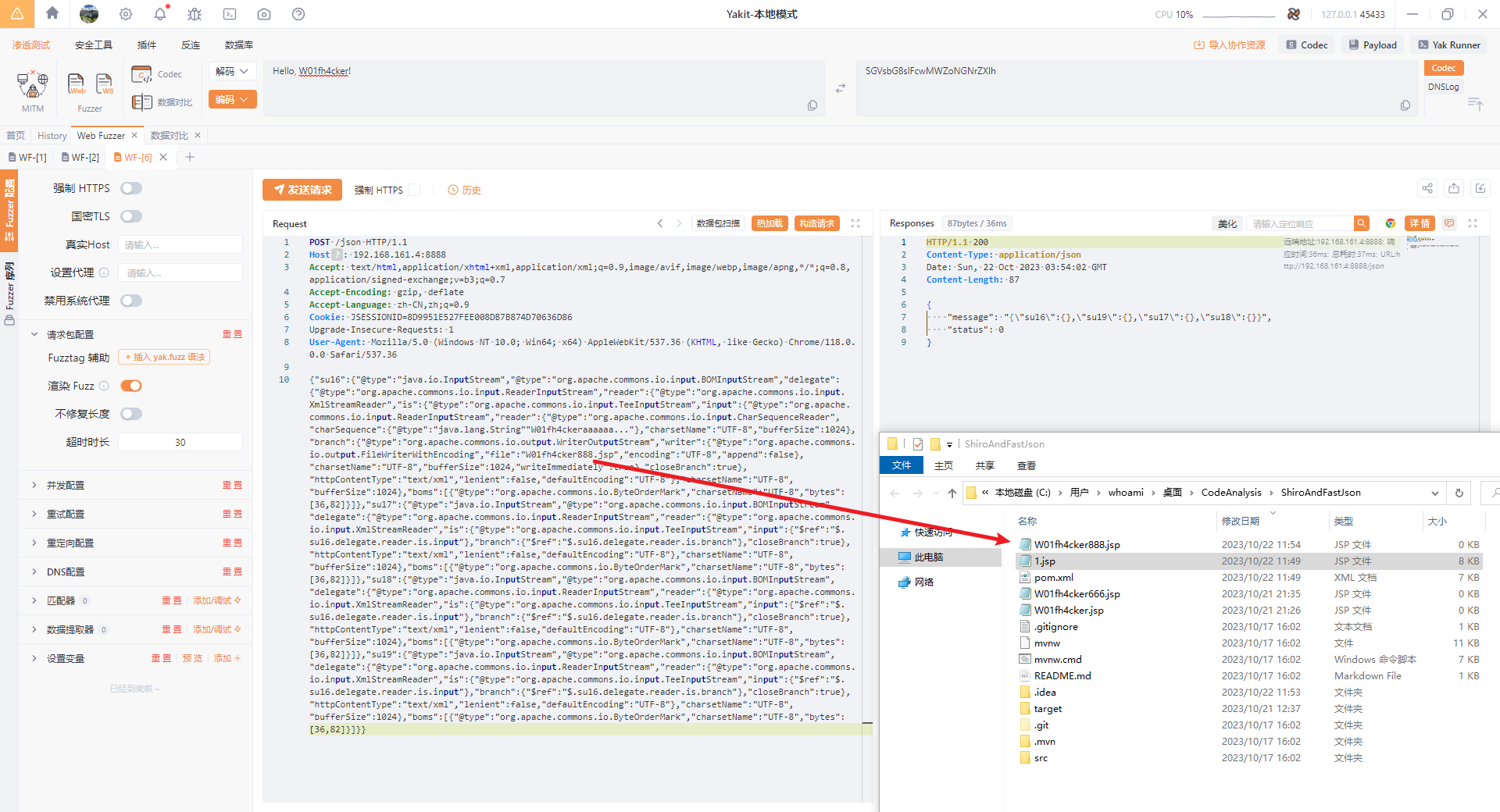Open the Web Fuzzer tool icon
Viewport: 1500px width, 812px height.
coord(77,84)
